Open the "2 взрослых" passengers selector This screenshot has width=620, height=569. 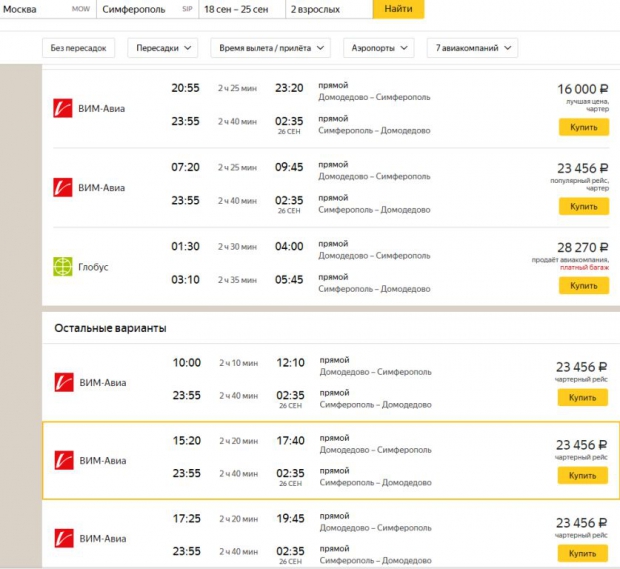click(326, 9)
